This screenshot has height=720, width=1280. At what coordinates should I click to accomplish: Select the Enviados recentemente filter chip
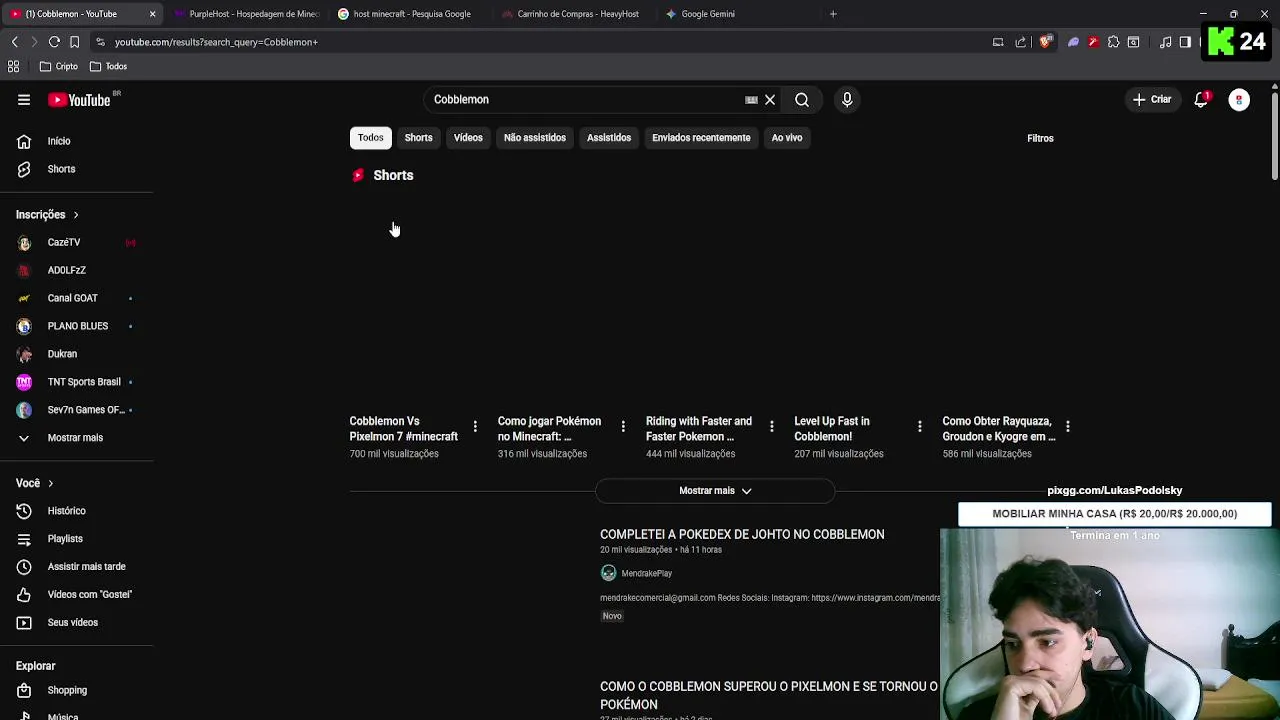[x=701, y=138]
